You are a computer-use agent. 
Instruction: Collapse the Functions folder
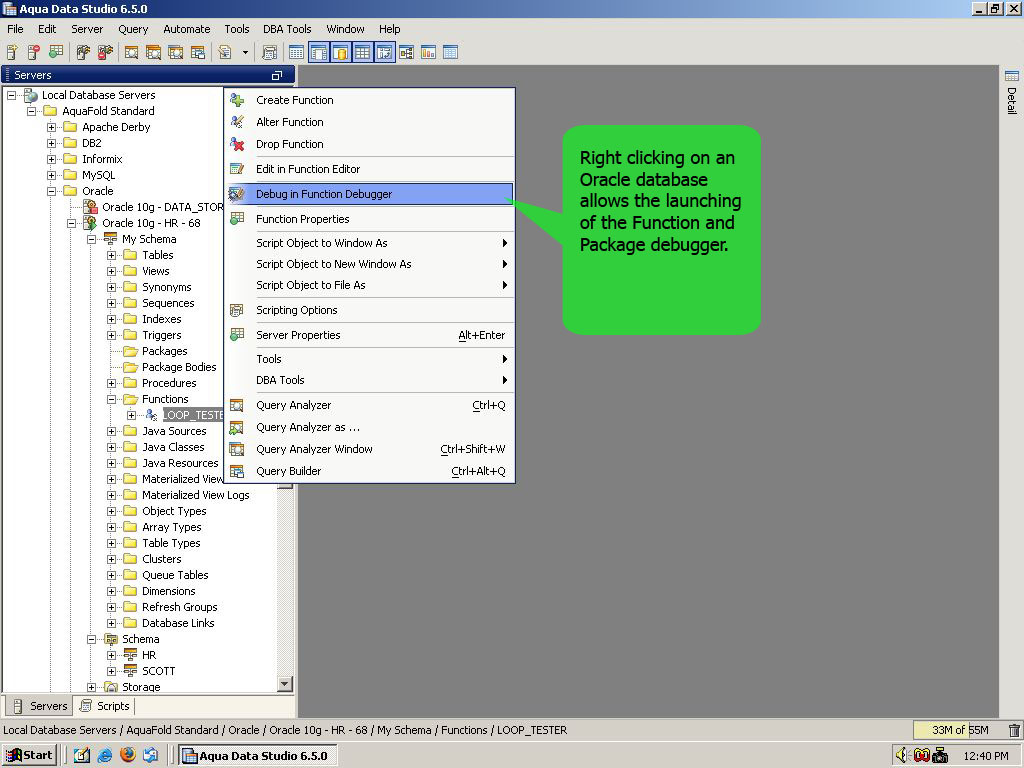[x=112, y=399]
